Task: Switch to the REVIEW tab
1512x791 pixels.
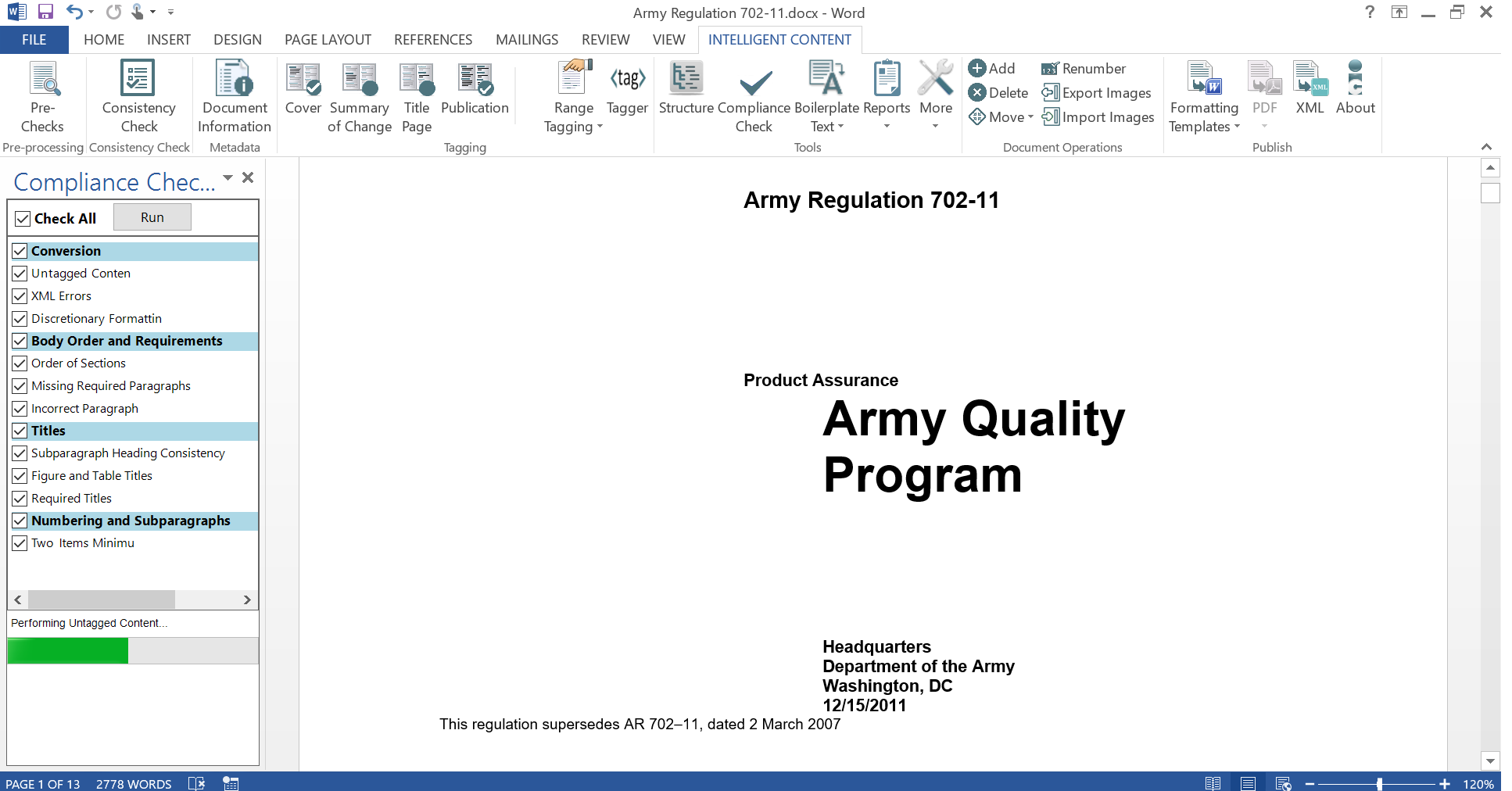Action: (x=605, y=40)
